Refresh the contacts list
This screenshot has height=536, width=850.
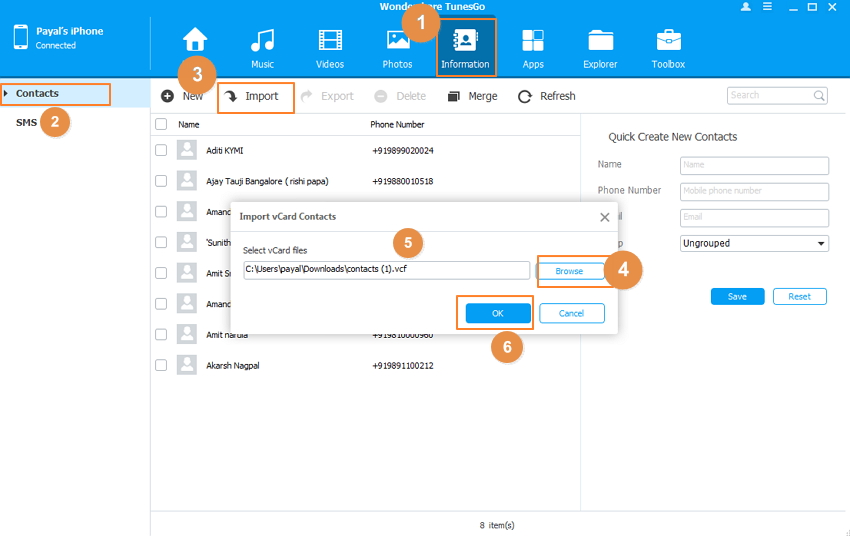click(x=546, y=96)
